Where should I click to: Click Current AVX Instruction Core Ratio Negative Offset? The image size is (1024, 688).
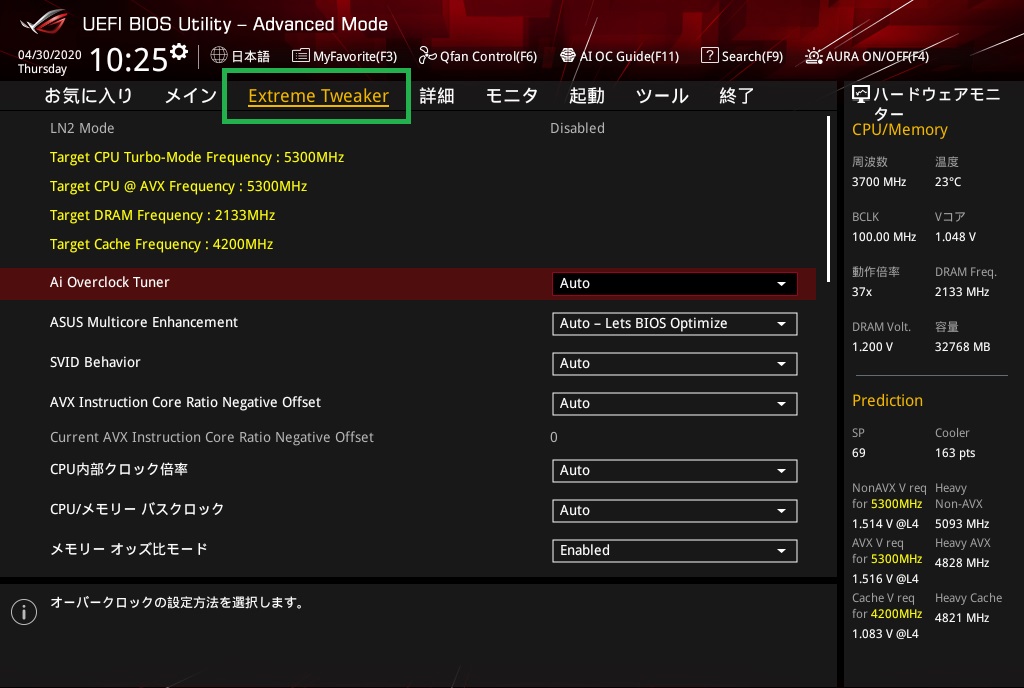212,437
